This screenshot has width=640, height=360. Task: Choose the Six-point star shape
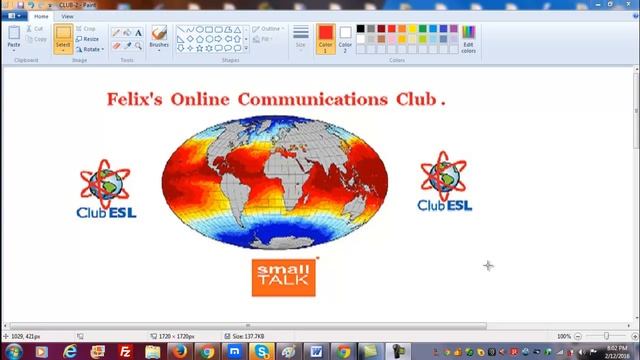(x=209, y=48)
